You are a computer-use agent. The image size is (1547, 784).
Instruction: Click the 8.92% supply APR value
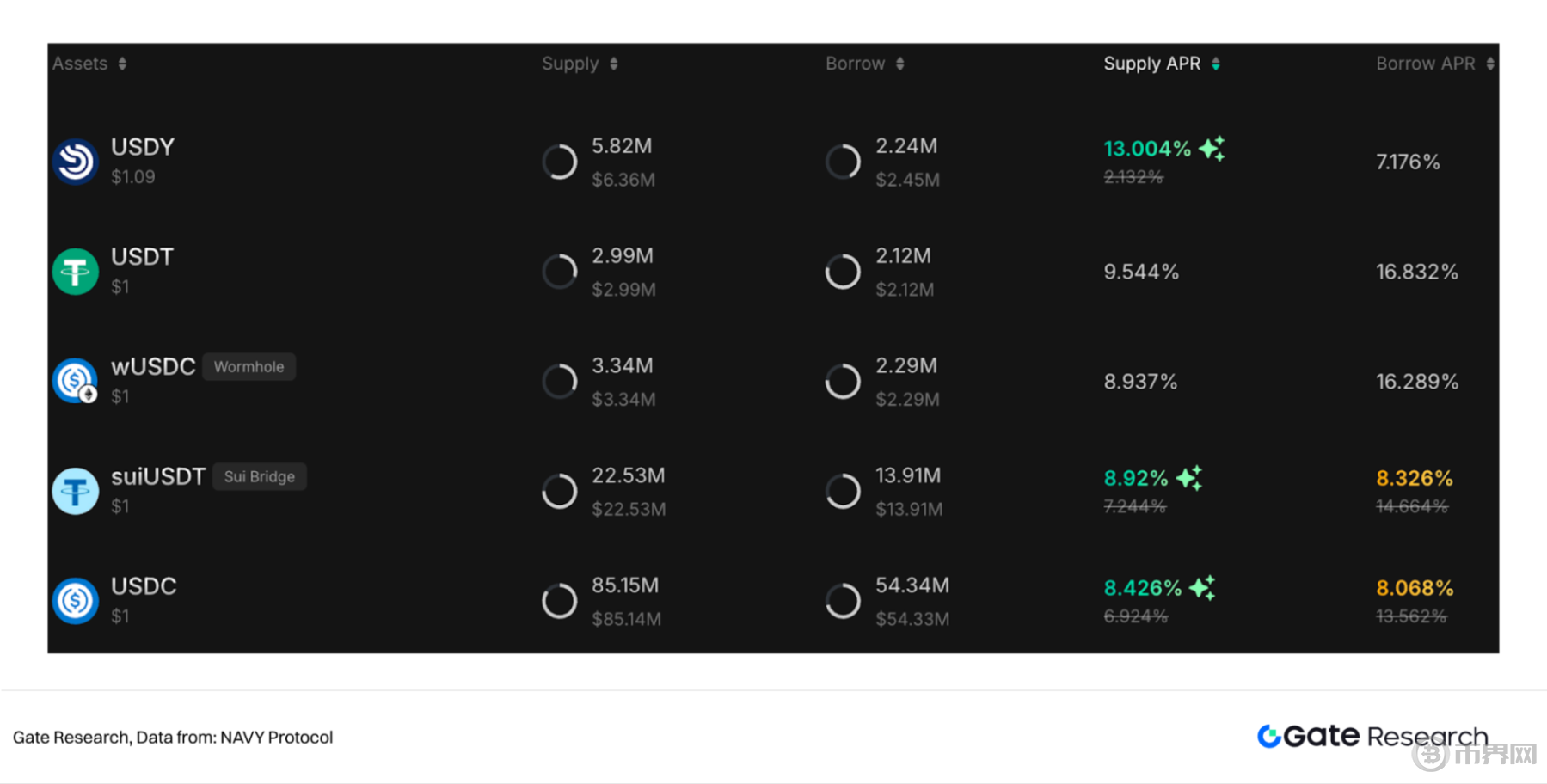click(1136, 478)
